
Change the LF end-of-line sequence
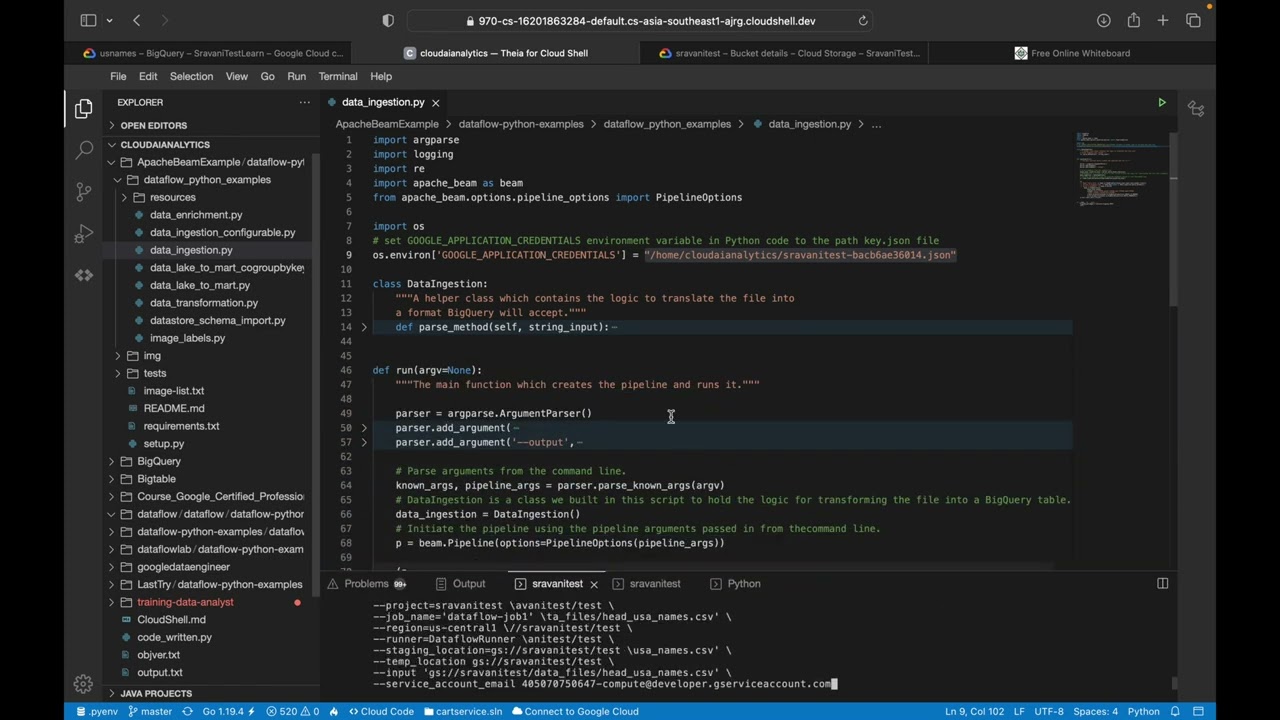[x=1019, y=711]
